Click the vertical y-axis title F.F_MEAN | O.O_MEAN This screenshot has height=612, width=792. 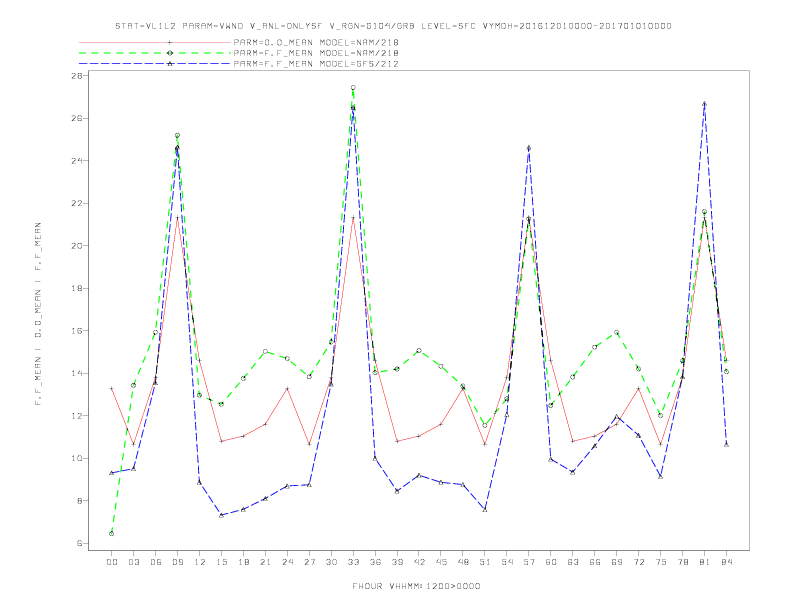click(38, 314)
